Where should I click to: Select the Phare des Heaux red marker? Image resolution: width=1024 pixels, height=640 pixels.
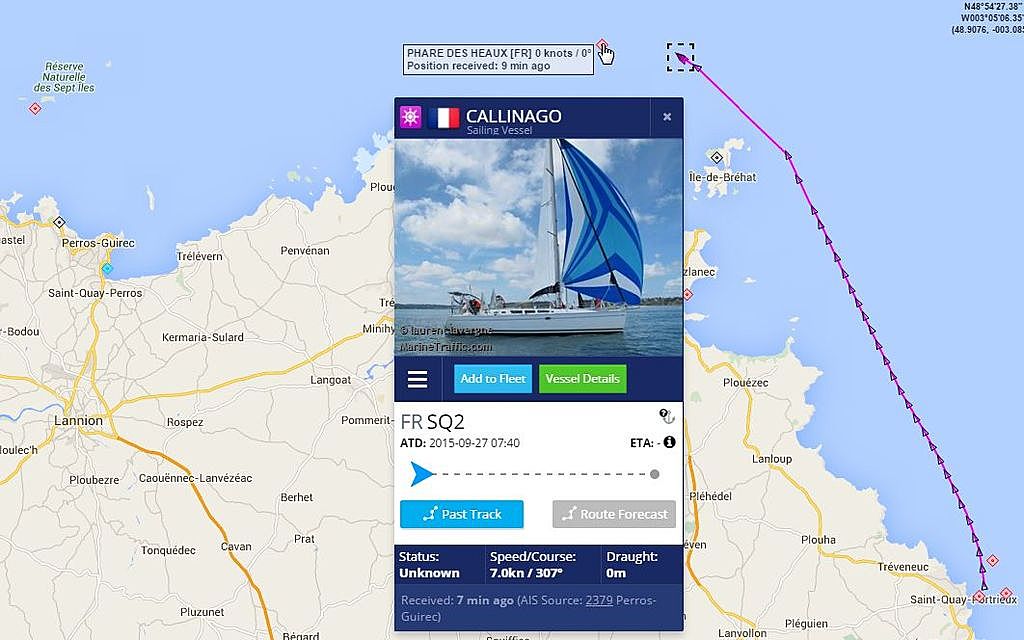pyautogui.click(x=601, y=44)
